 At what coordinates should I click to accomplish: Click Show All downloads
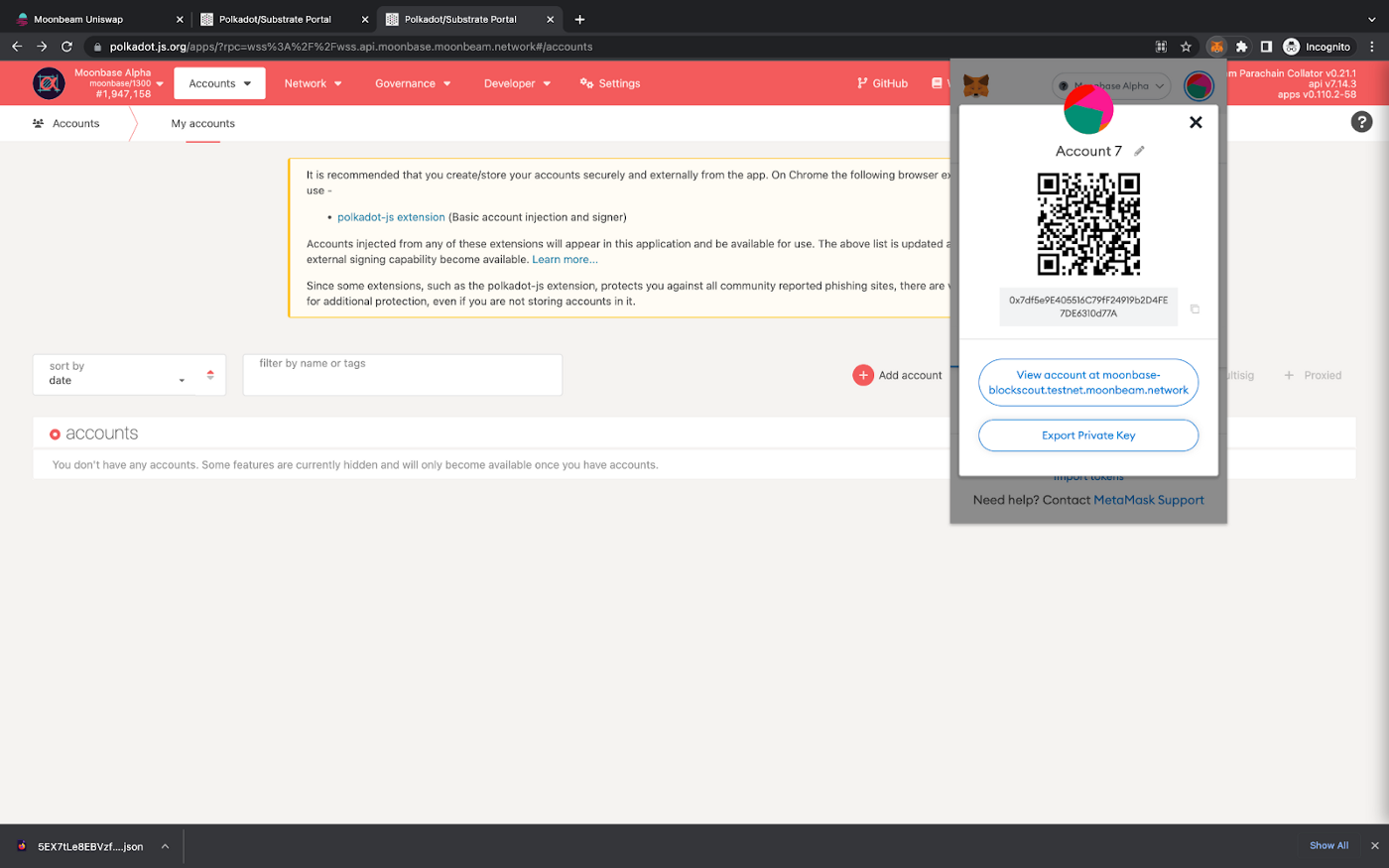click(1328, 846)
